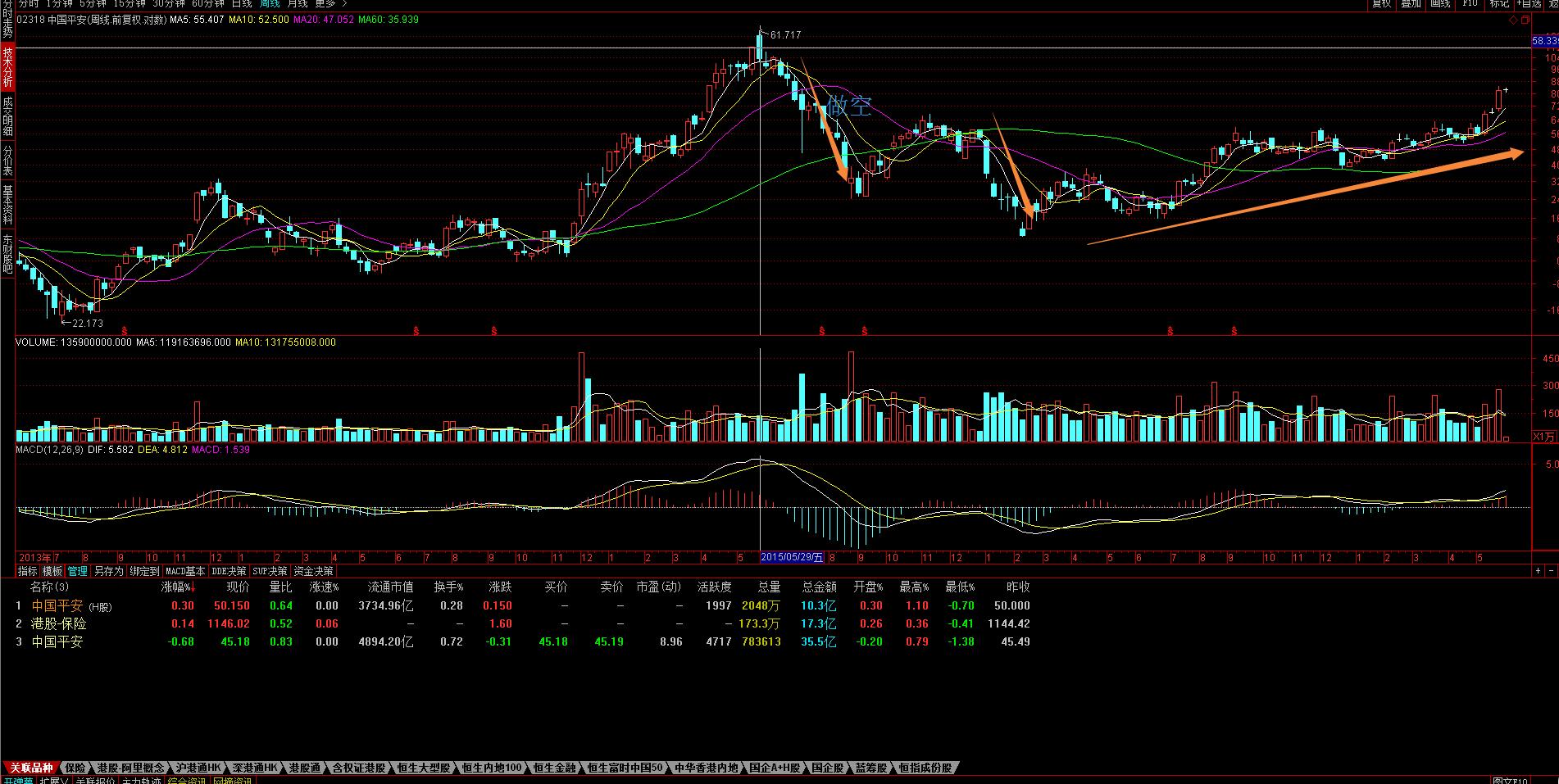The height and width of the screenshot is (784, 1559).
Task: Sort the list by 总金额 column
Action: pyautogui.click(x=819, y=587)
